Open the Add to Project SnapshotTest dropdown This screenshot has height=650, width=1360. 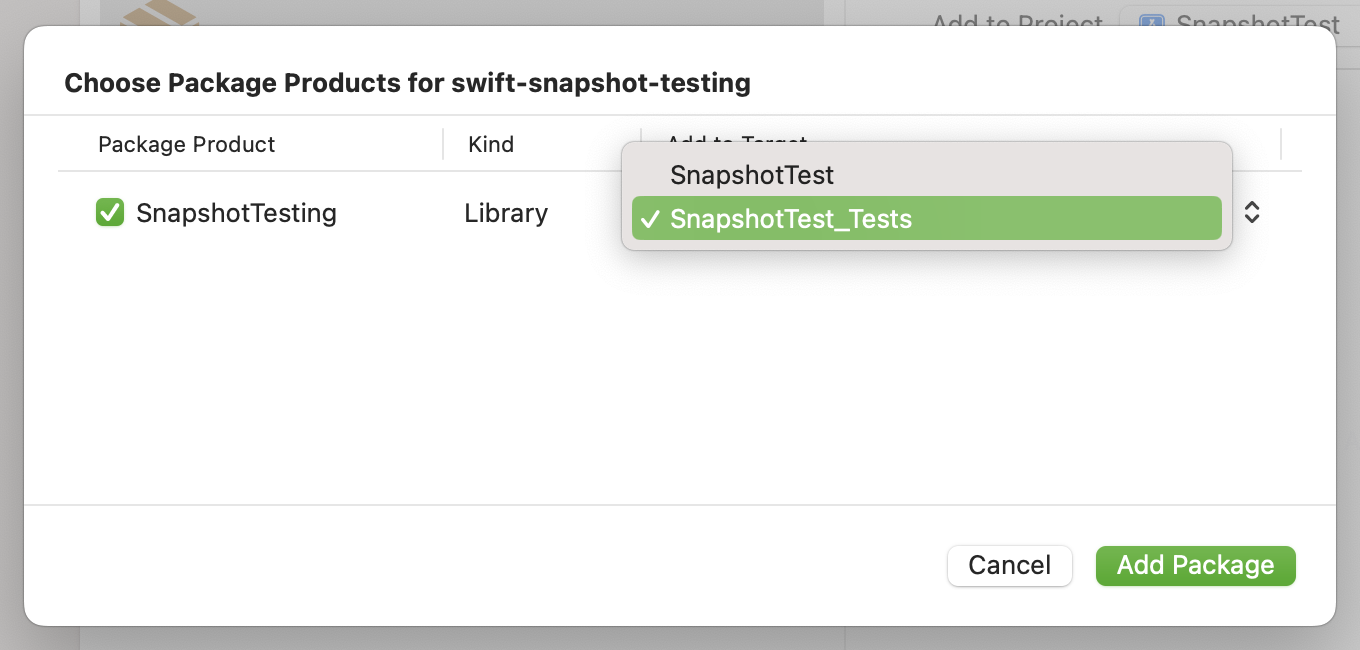[x=1240, y=22]
